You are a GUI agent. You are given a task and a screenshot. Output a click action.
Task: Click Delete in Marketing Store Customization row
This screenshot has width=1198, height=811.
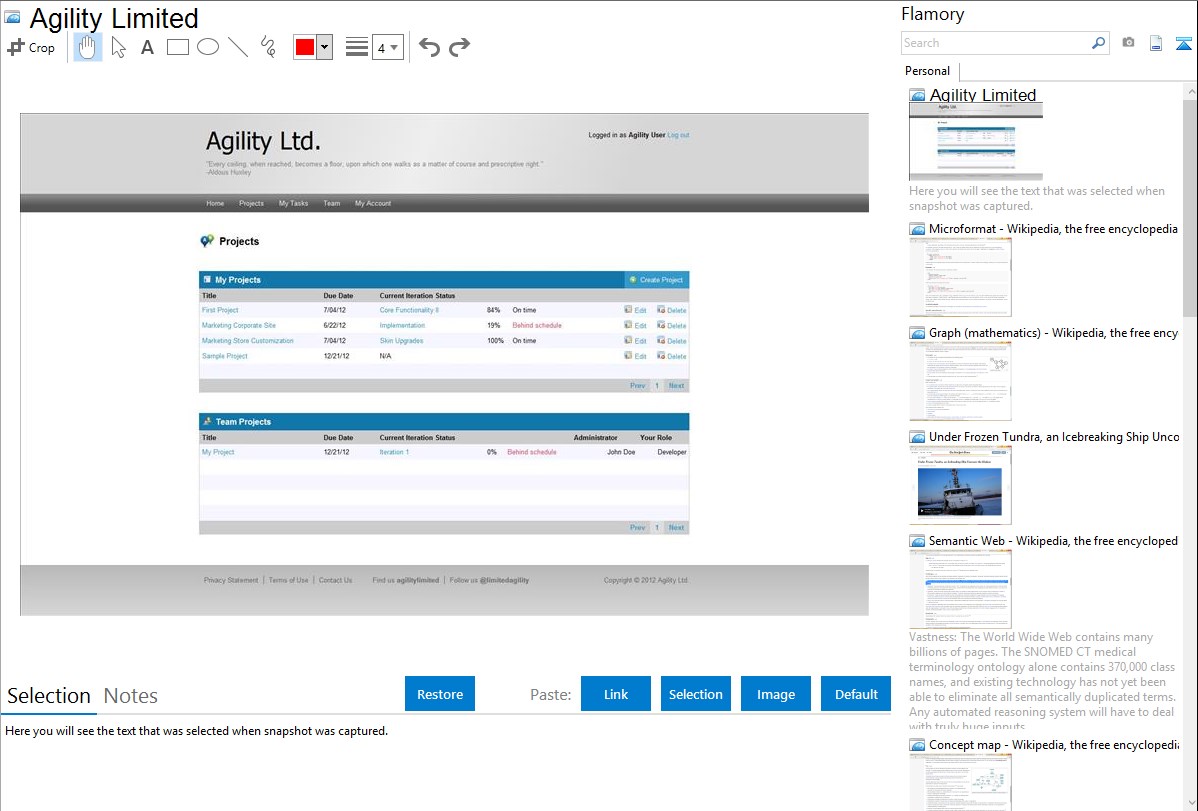[x=672, y=341]
